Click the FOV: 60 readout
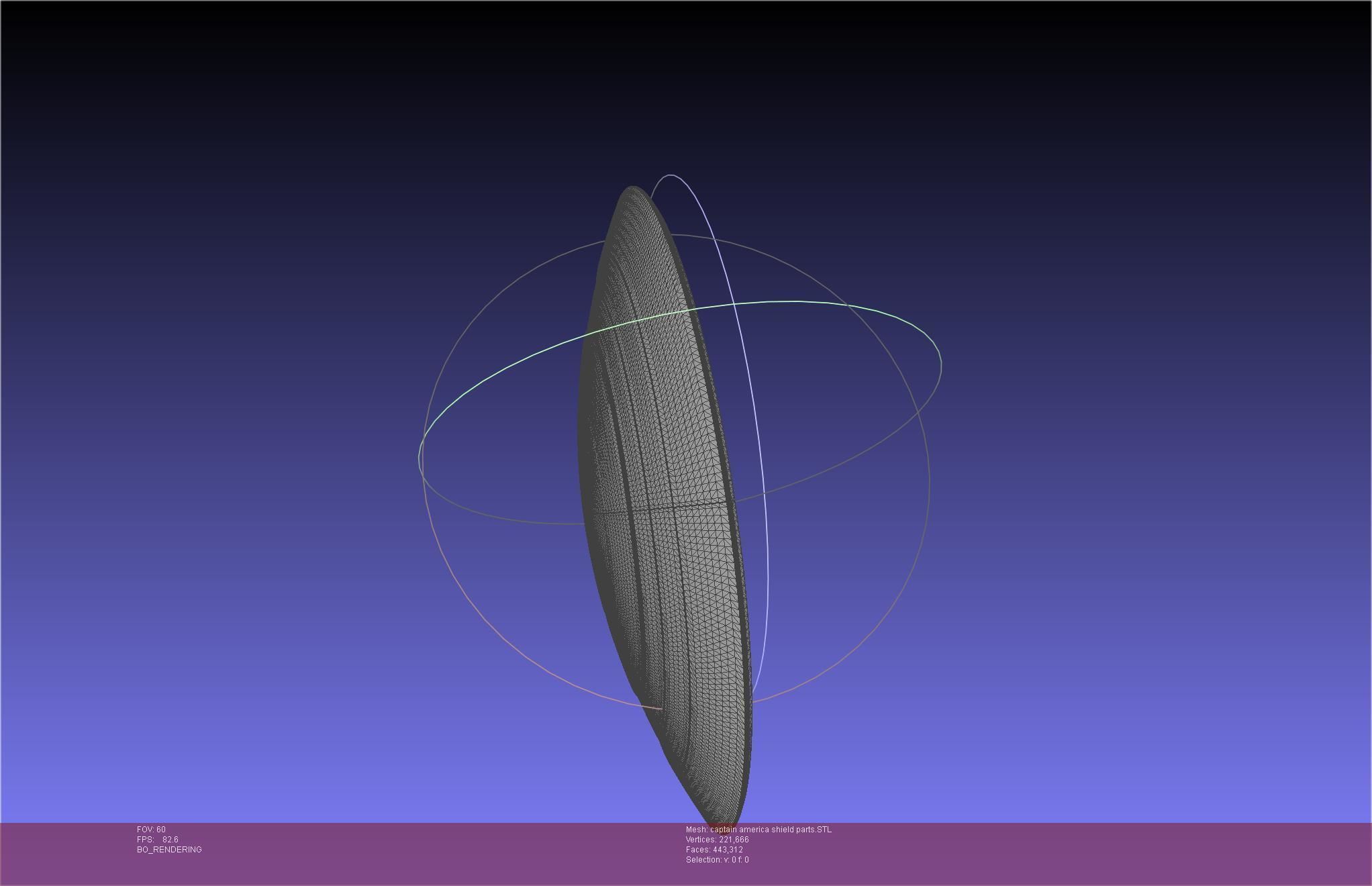 [151, 830]
